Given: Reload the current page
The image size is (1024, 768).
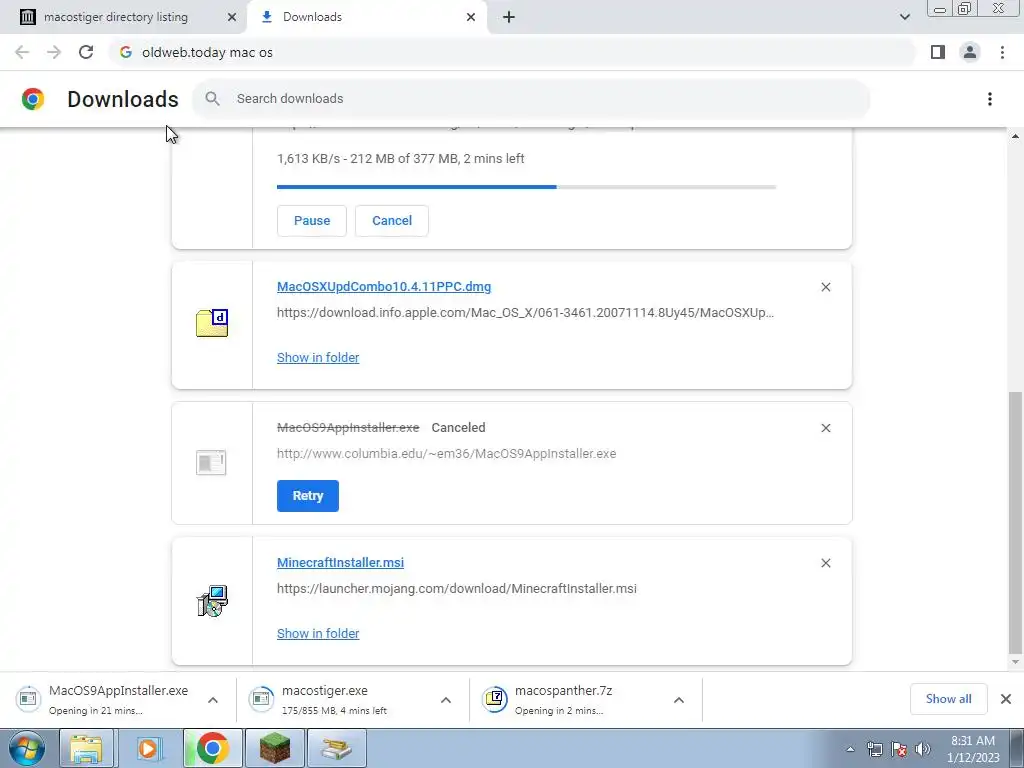Looking at the screenshot, I should 86,52.
